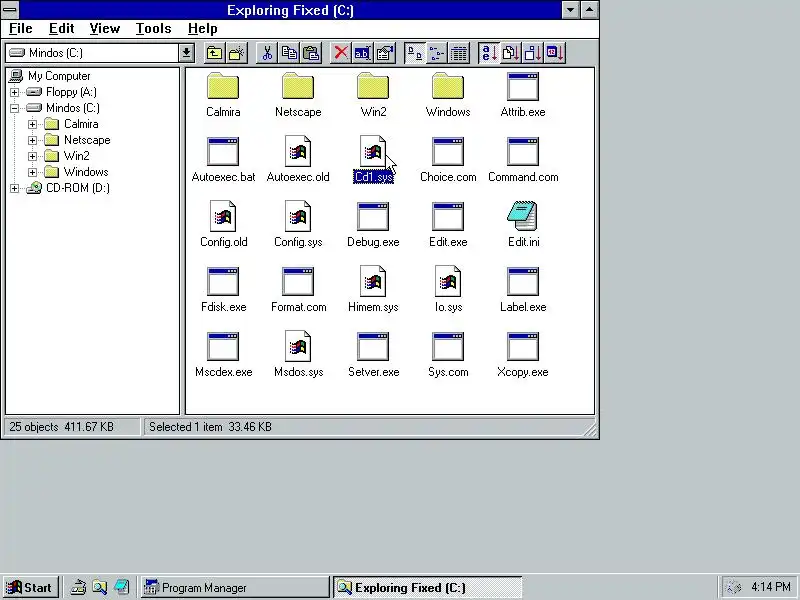The image size is (800, 600).
Task: Select the Attrib.exe file icon
Action: (x=523, y=86)
